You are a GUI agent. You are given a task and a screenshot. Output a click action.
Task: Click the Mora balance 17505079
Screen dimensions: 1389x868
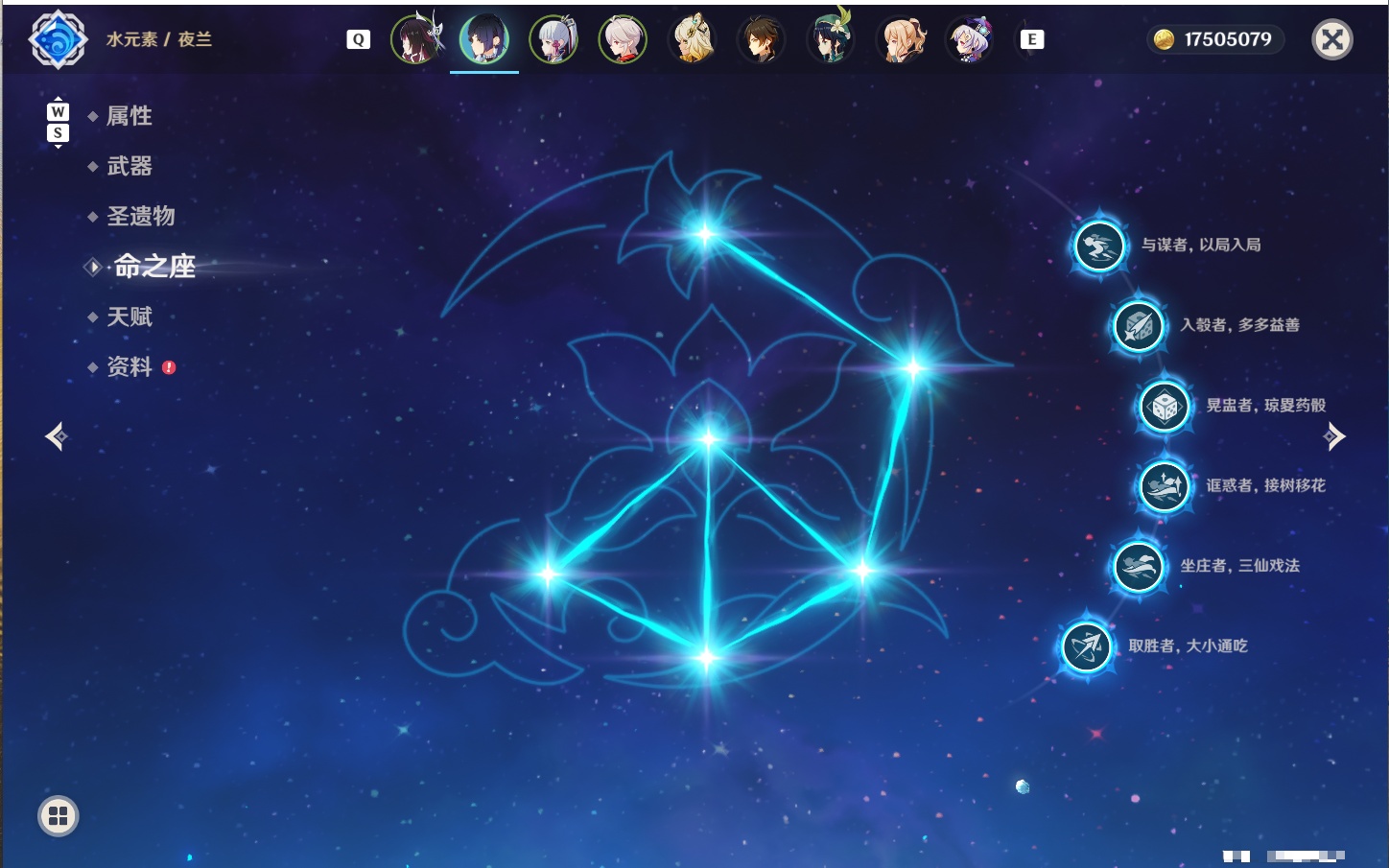1228,39
